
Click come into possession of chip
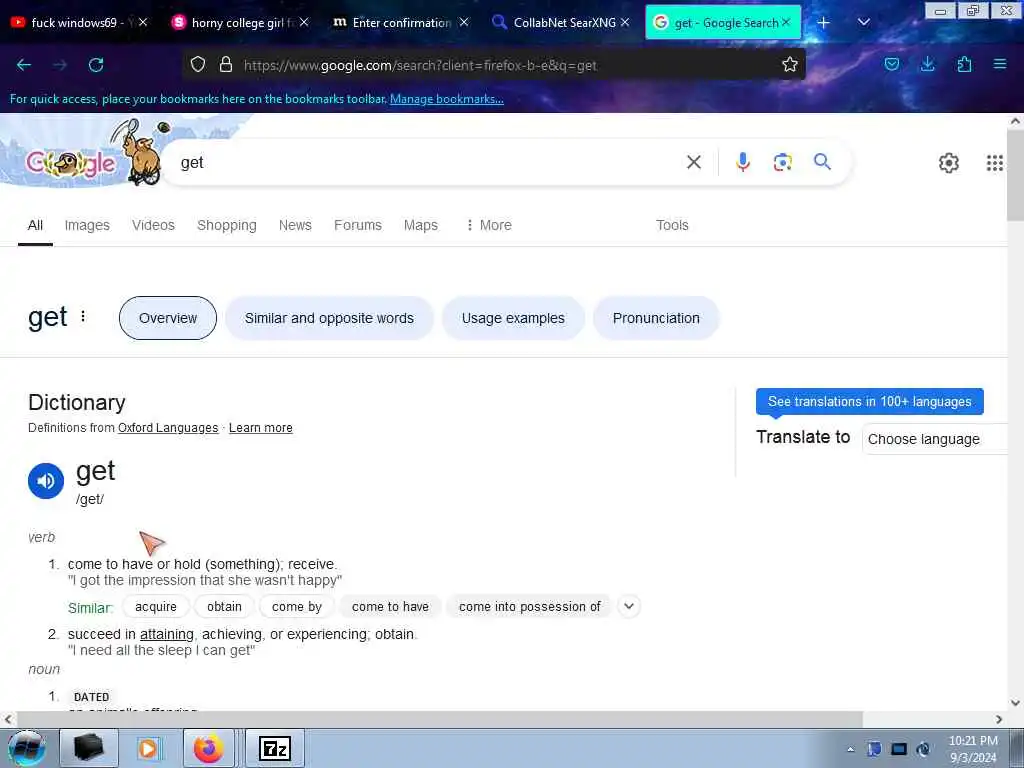(529, 607)
